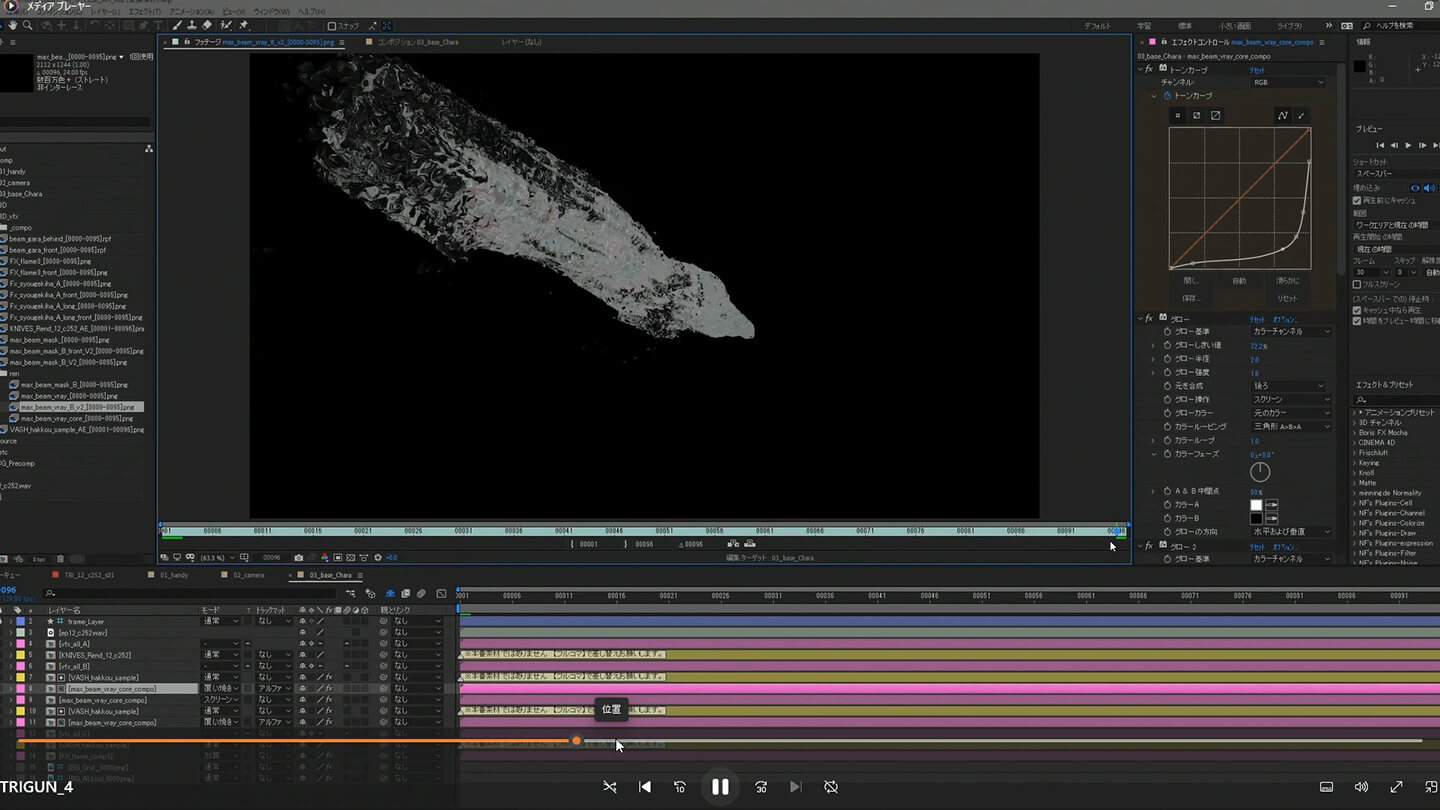Viewport: 1440px width, 810px height.
Task: Click the Color B black swatch
Action: click(1257, 519)
